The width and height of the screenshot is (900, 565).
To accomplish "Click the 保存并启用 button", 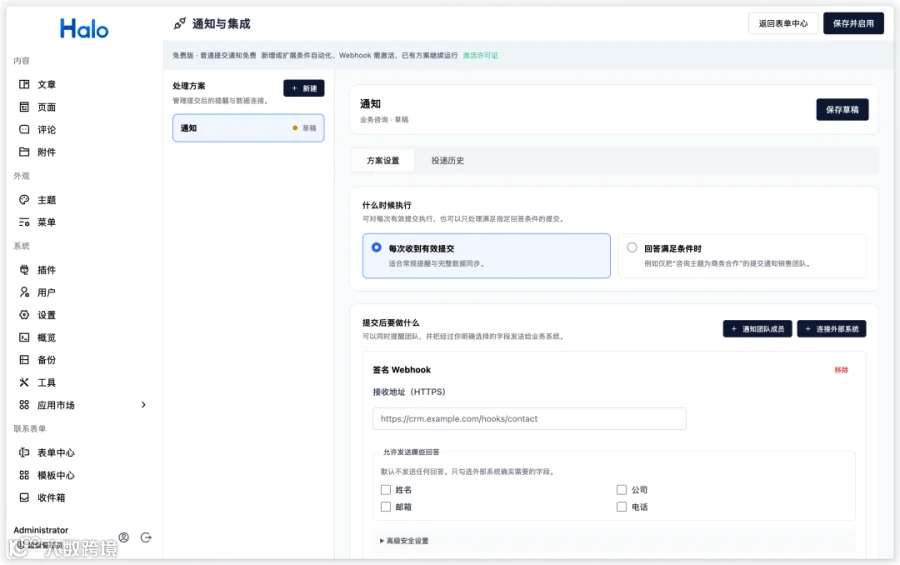I will (x=854, y=24).
